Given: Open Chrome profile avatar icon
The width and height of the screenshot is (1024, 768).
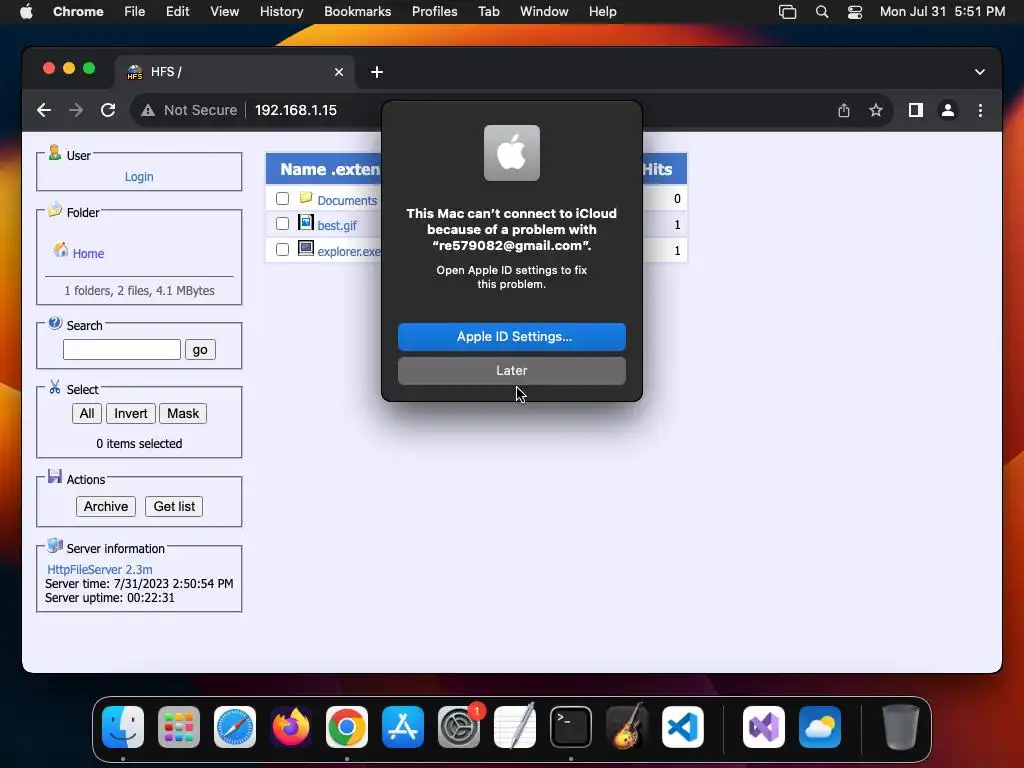Looking at the screenshot, I should [948, 110].
